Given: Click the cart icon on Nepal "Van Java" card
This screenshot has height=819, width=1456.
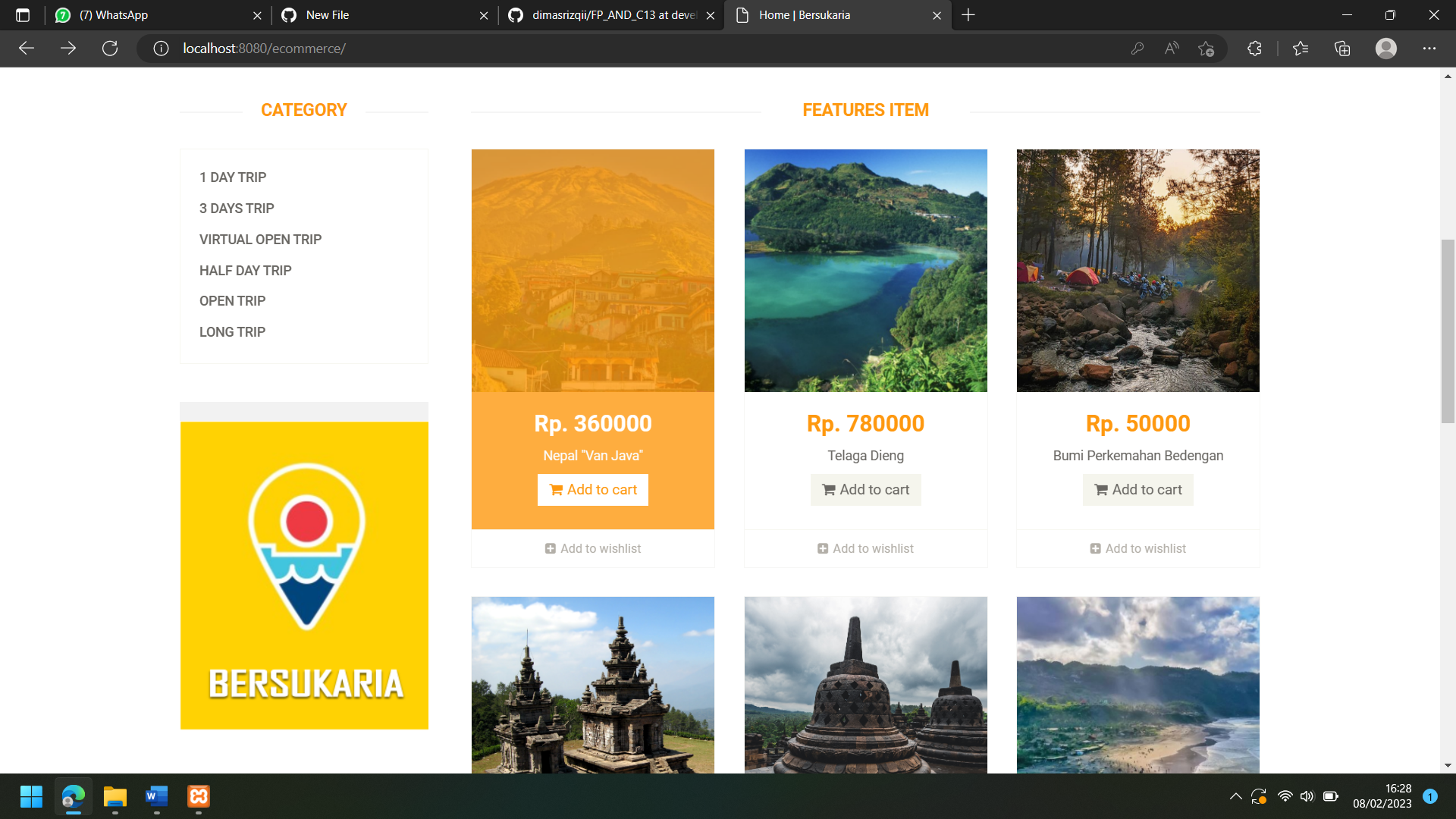Looking at the screenshot, I should point(554,489).
